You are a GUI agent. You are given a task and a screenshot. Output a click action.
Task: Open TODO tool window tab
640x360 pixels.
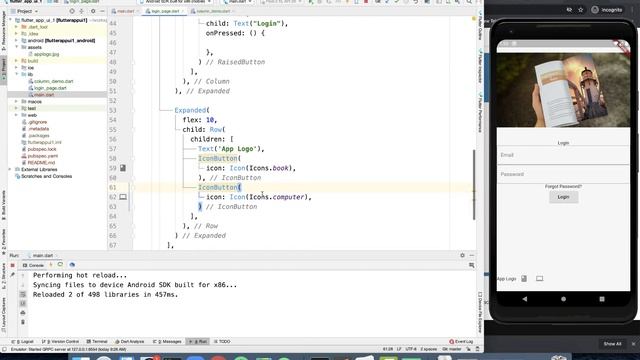pyautogui.click(x=222, y=342)
